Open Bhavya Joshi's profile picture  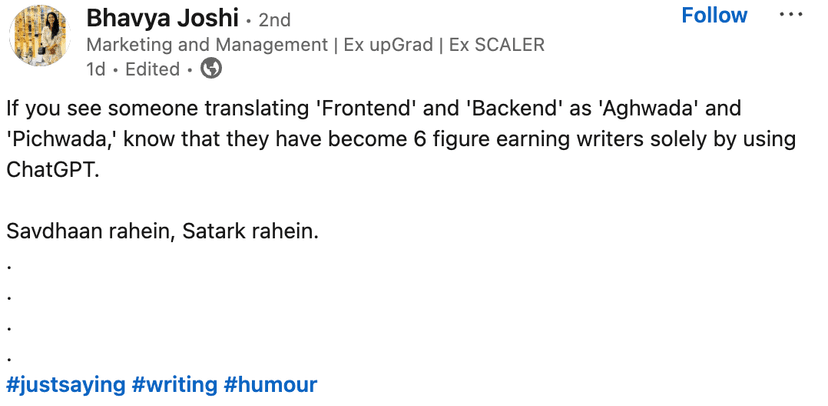(x=38, y=40)
